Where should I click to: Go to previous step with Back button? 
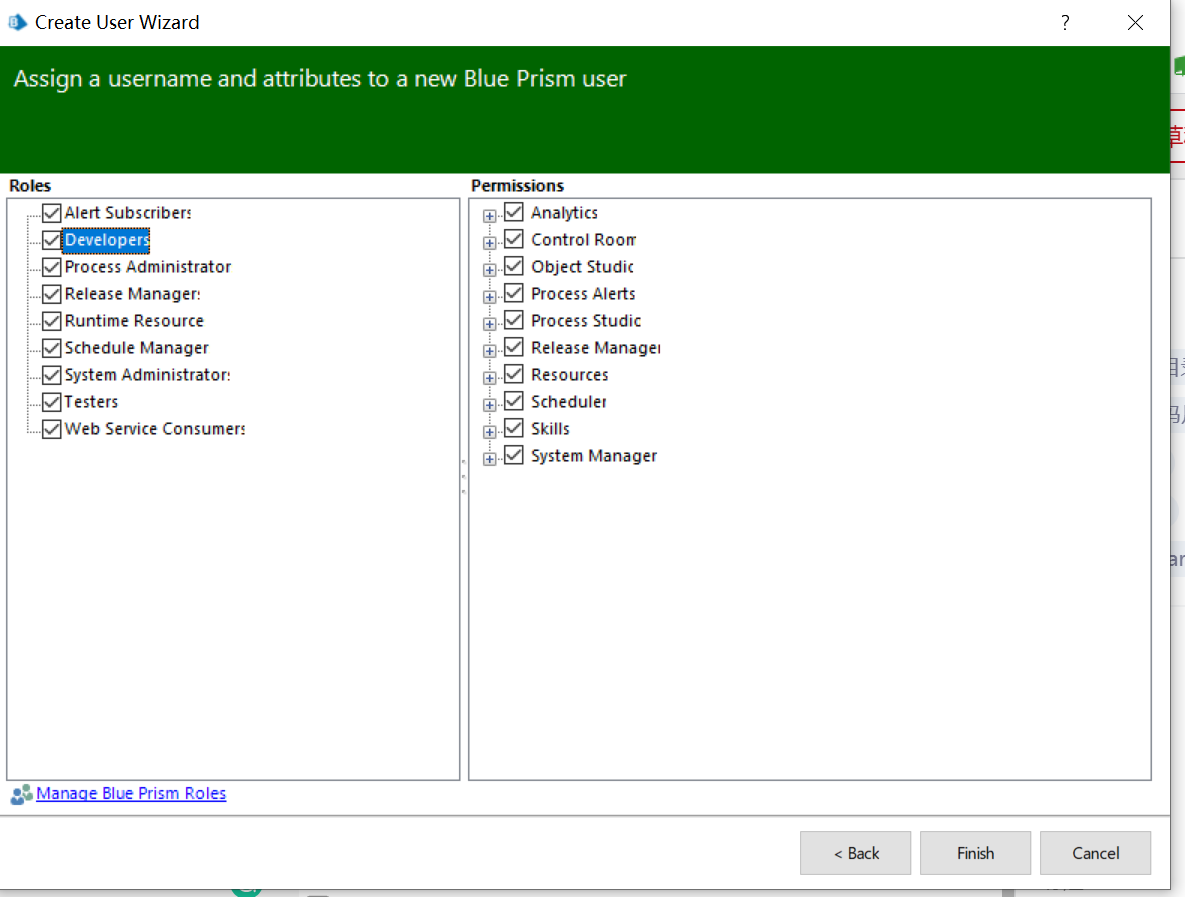click(855, 853)
